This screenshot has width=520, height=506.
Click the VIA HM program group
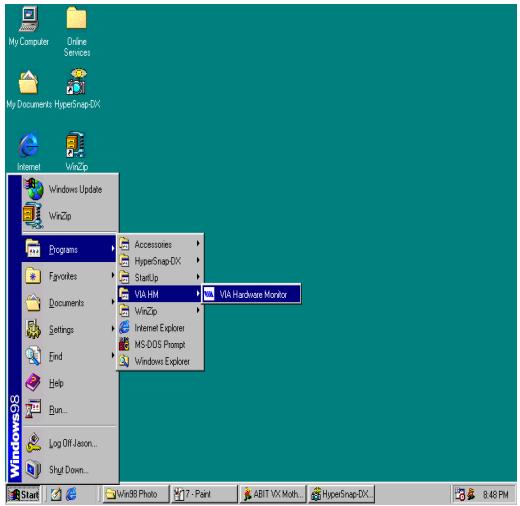[x=160, y=294]
